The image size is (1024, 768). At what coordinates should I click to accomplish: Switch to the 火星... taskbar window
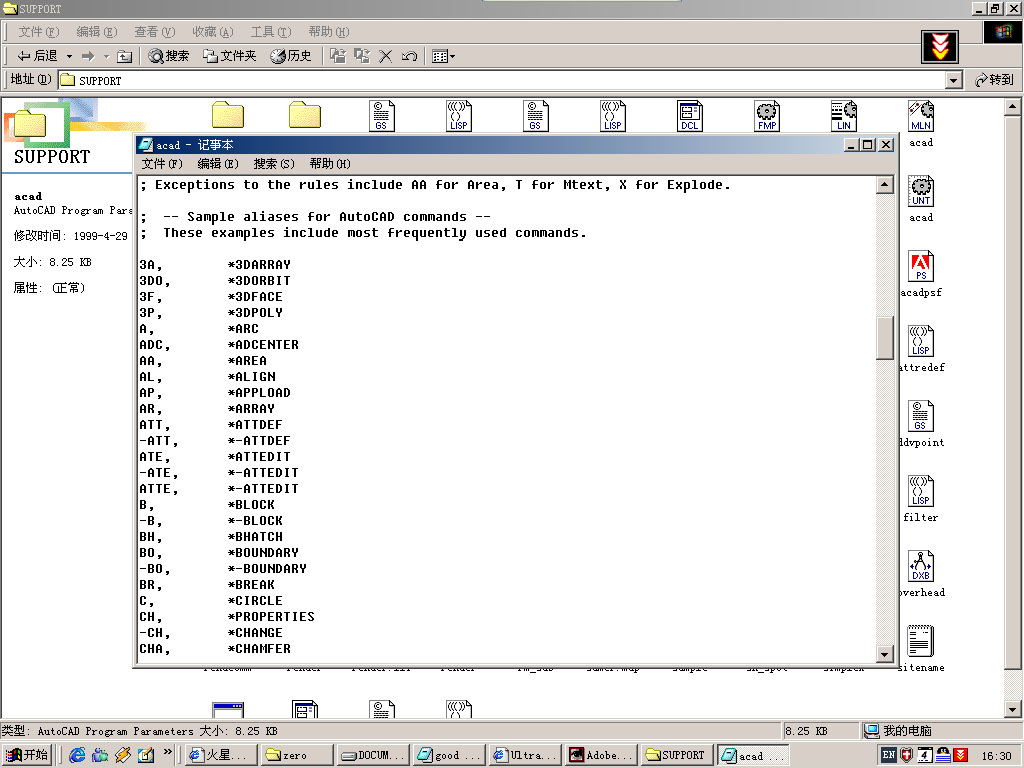(x=222, y=755)
